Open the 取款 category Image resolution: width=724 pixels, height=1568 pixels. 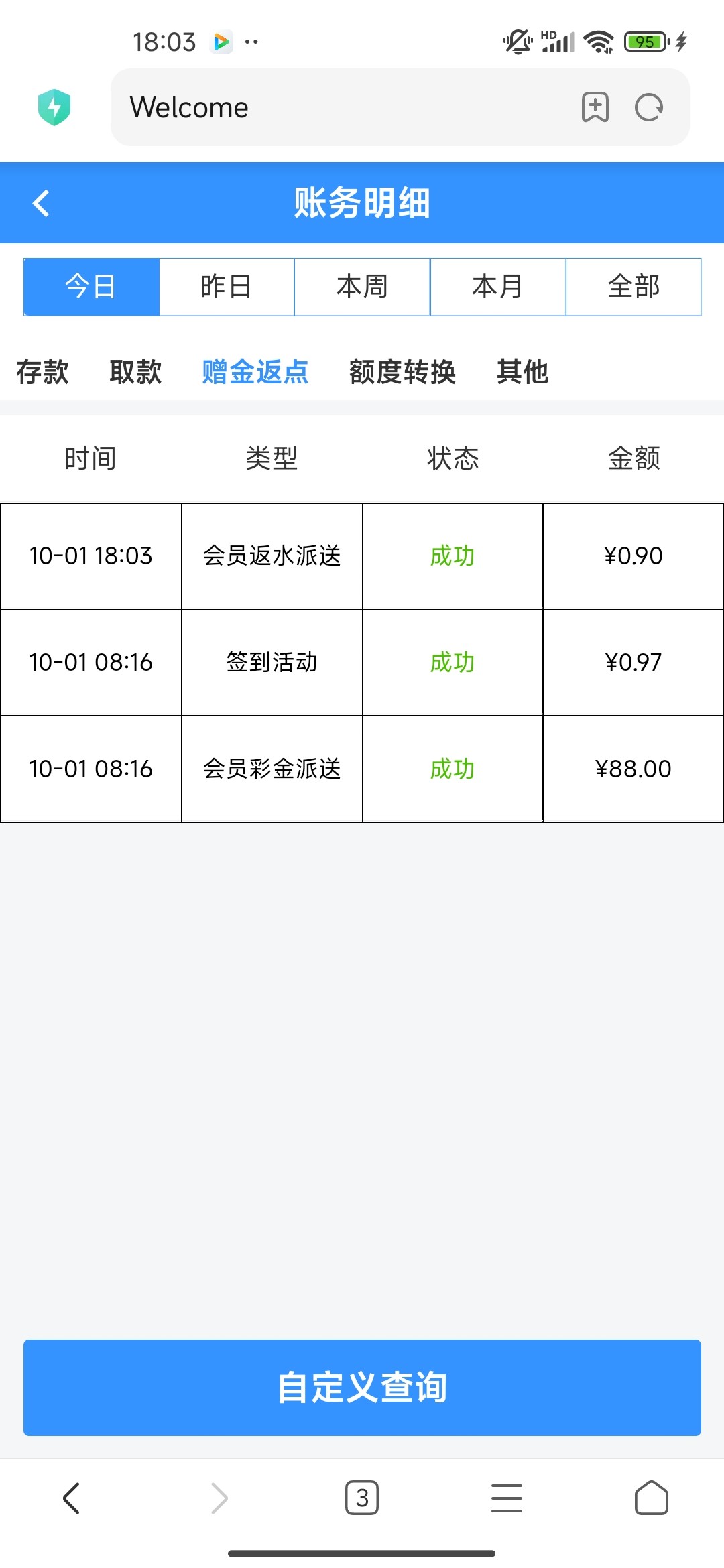(x=135, y=372)
